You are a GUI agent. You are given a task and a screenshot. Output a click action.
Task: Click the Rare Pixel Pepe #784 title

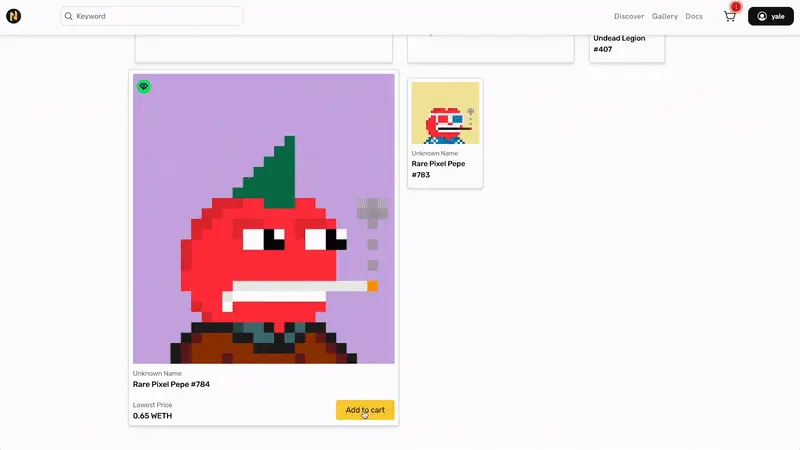(171, 384)
